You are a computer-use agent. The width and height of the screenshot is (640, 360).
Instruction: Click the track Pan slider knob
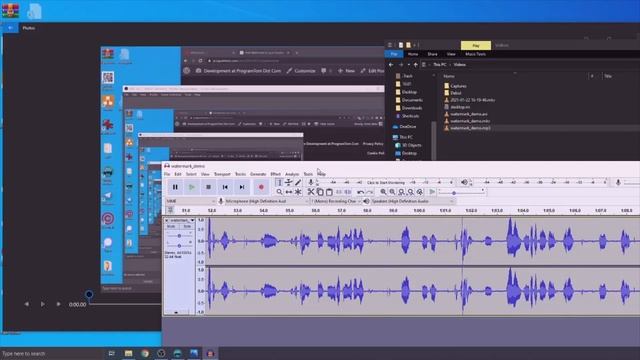tap(179, 246)
